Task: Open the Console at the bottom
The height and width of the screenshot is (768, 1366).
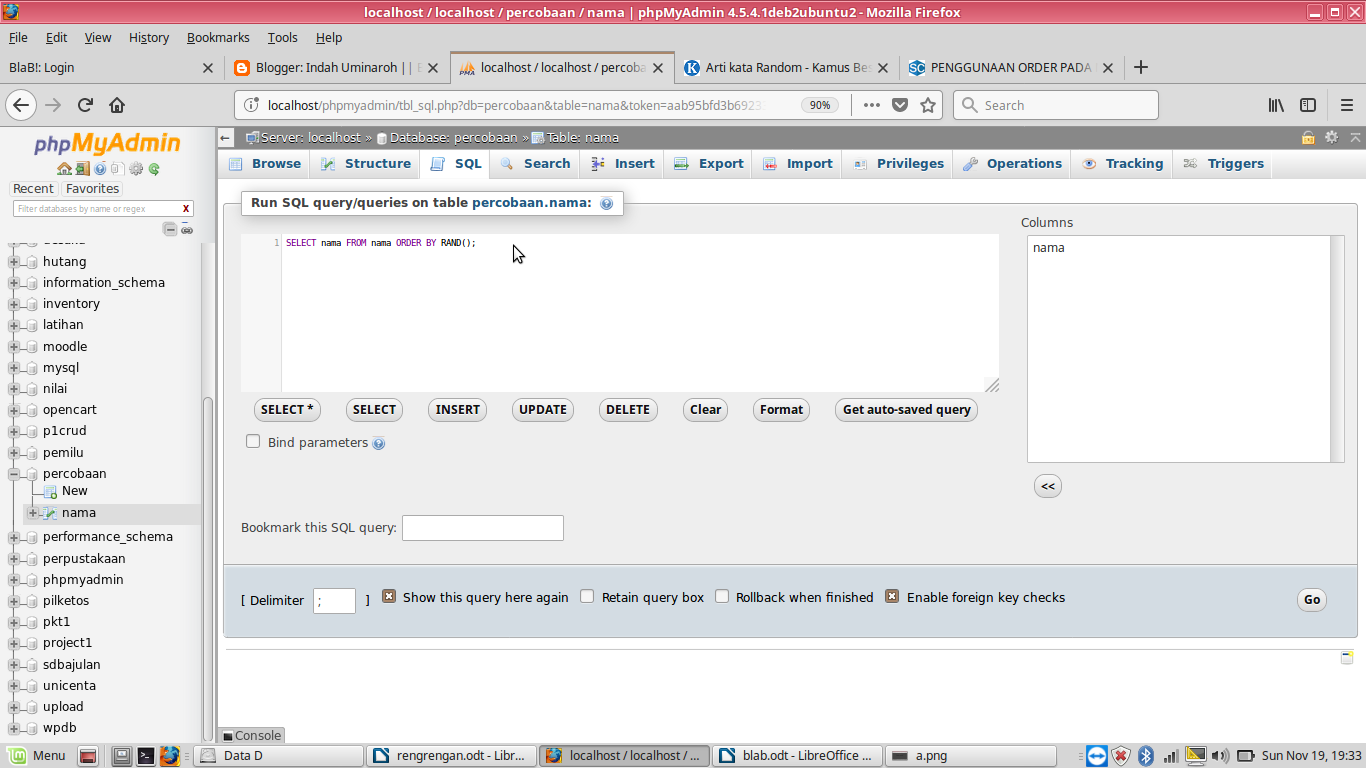Action: (x=252, y=734)
